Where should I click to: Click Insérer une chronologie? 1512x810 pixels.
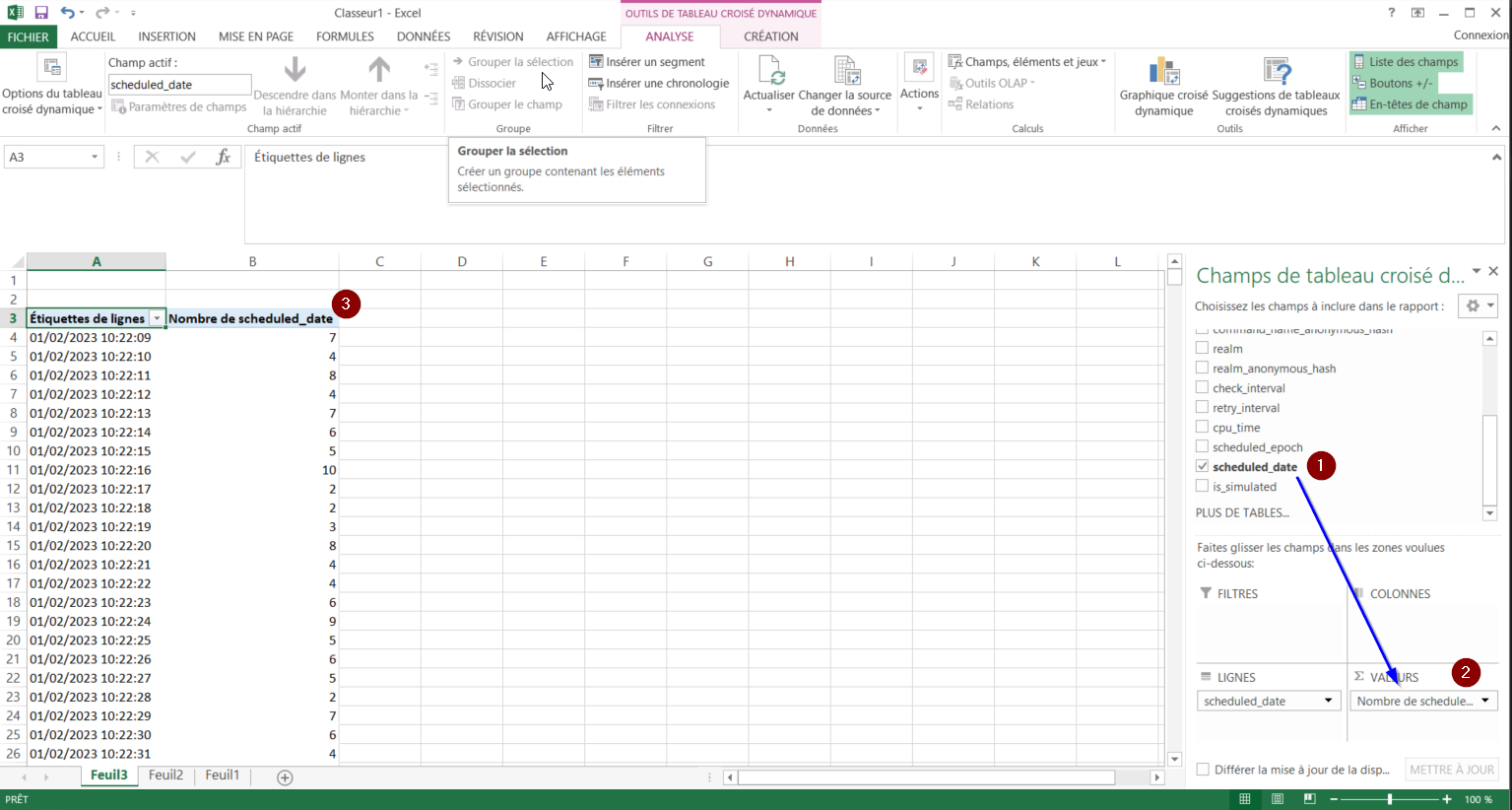658,84
